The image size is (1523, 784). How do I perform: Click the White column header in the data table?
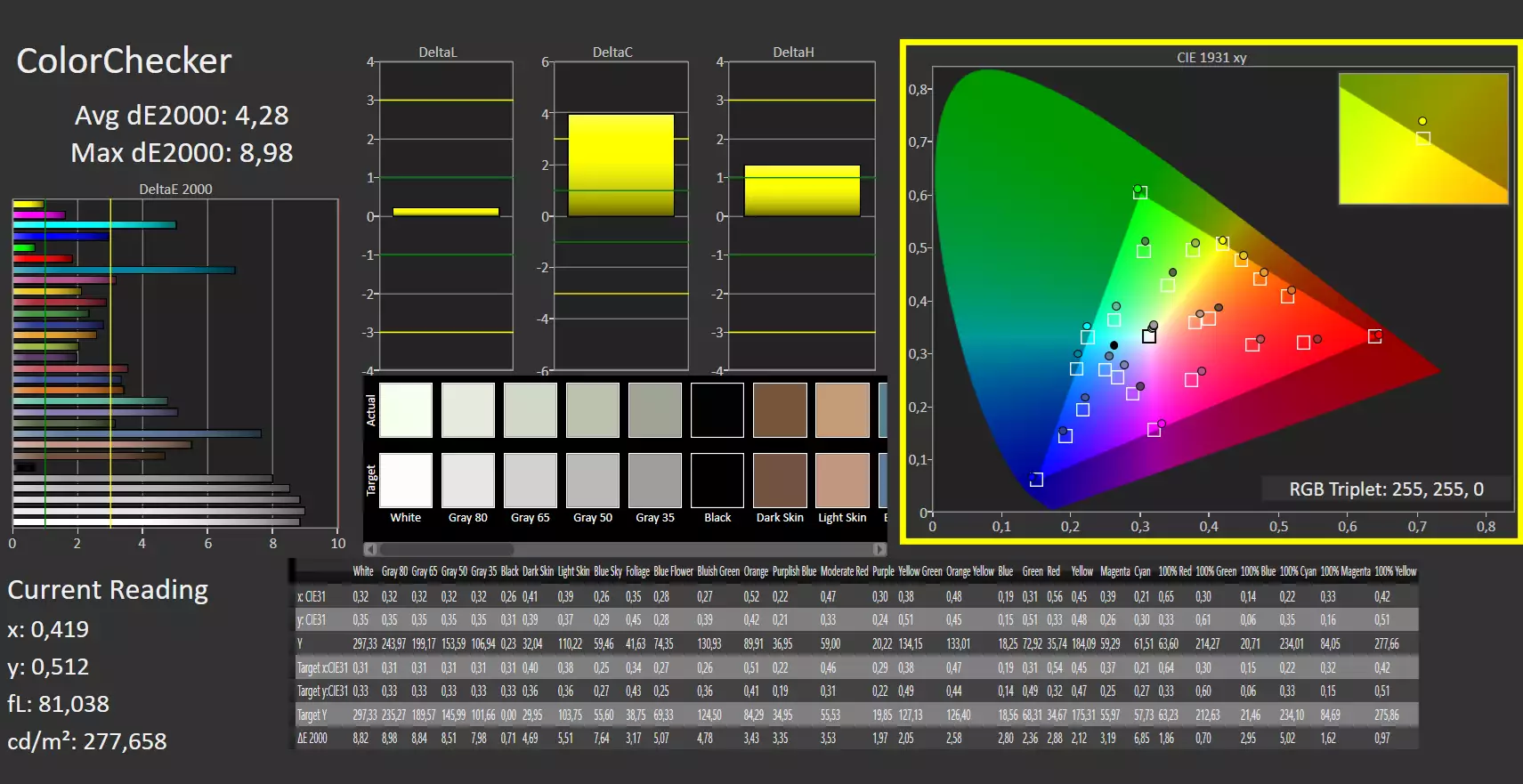(363, 571)
